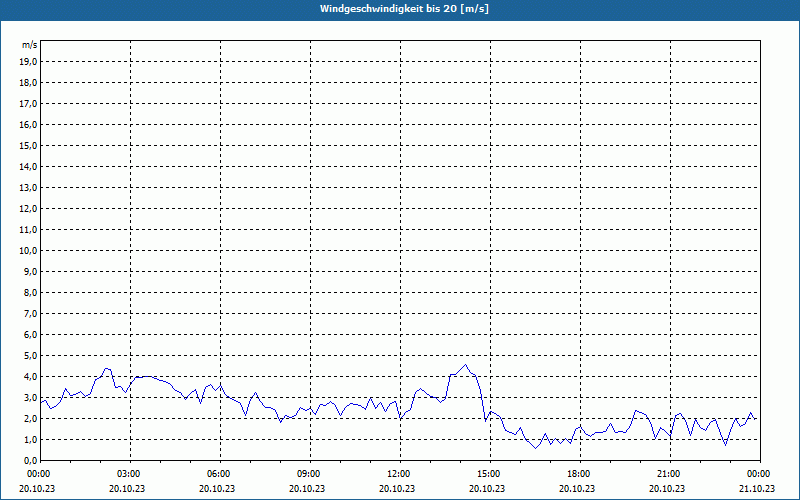Viewport: 800px width, 500px height.
Task: Pick the 7,0 y-axis label
Action: (30, 313)
